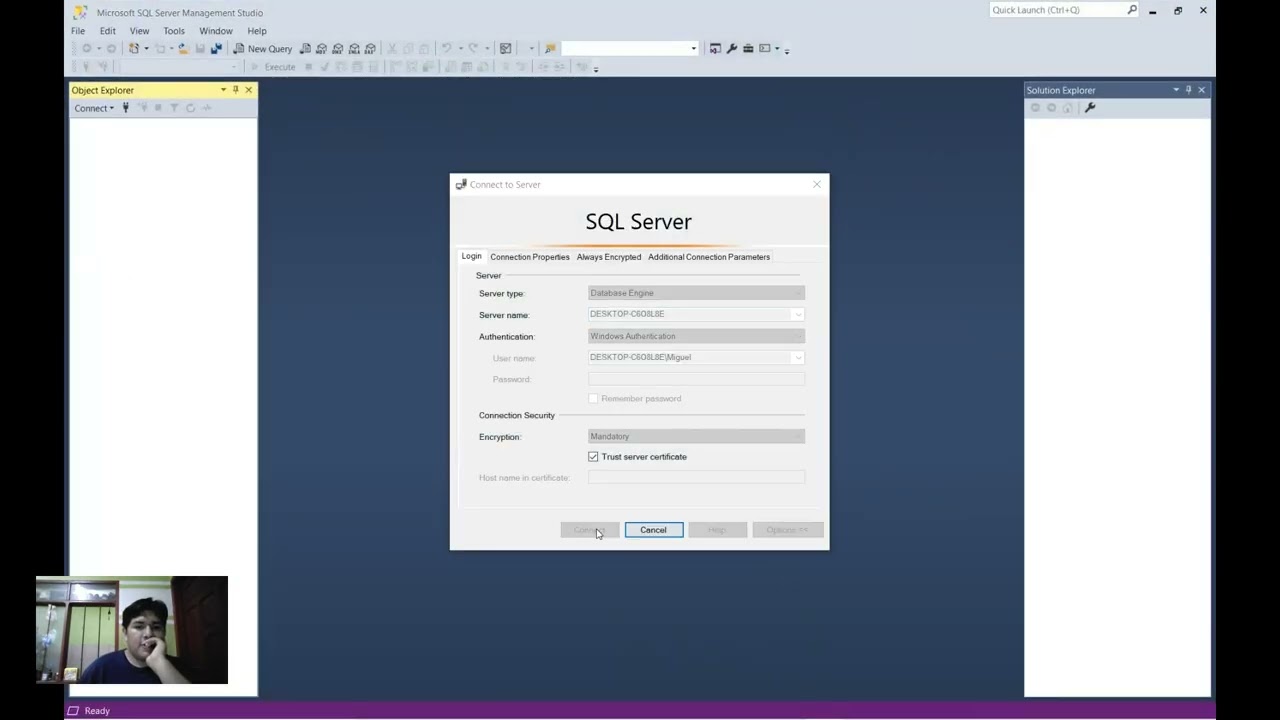Click the New Query toolbar button
Viewport: 1280px width, 720px height.
(262, 48)
